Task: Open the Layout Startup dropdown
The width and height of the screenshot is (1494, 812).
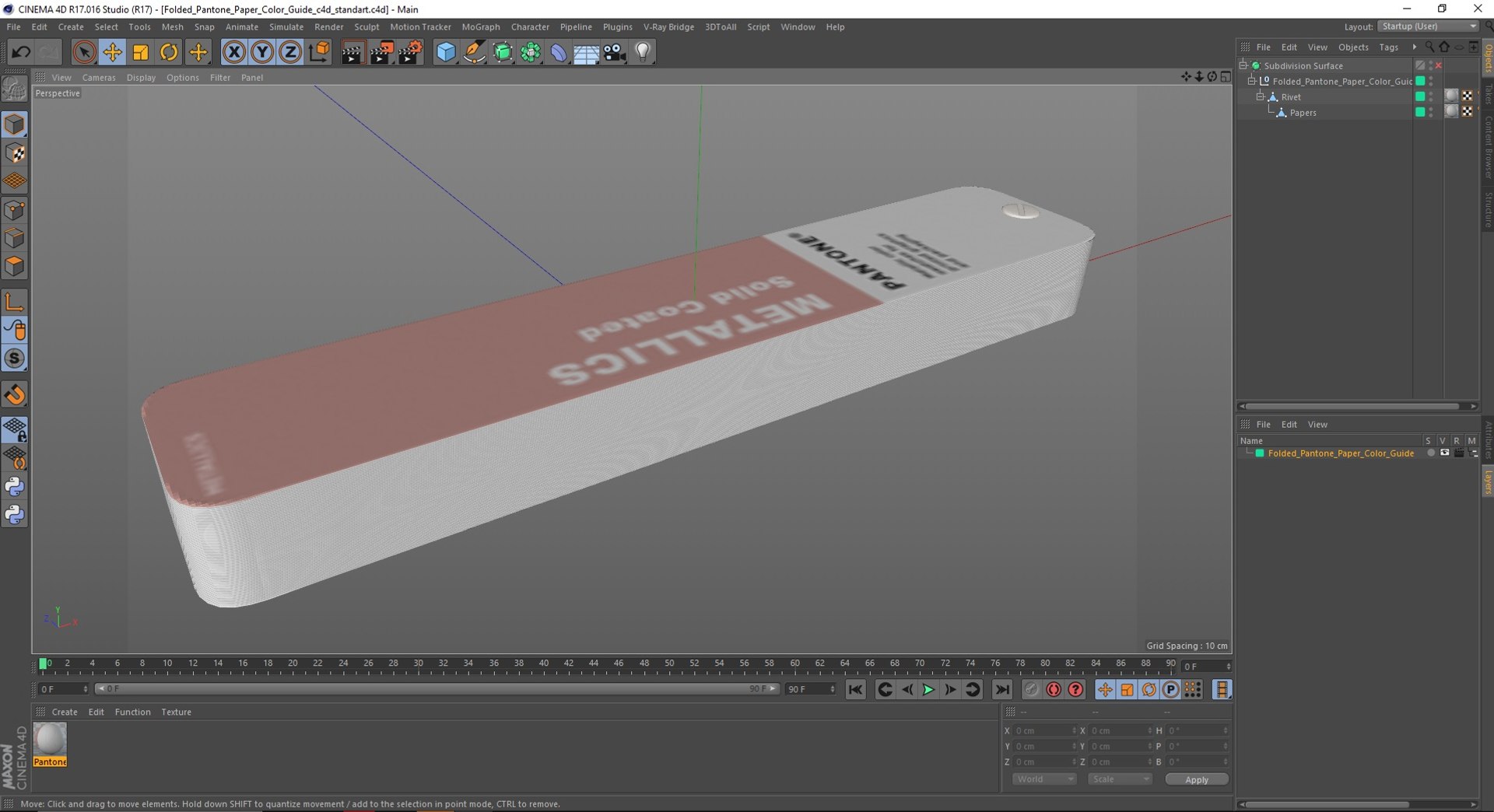Action: (x=1429, y=26)
